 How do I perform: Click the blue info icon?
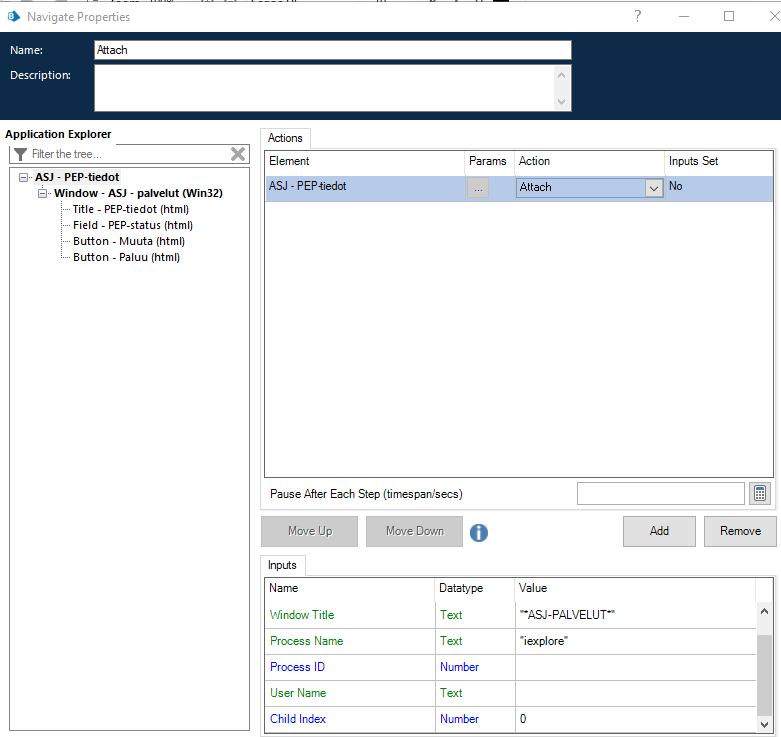coord(479,532)
